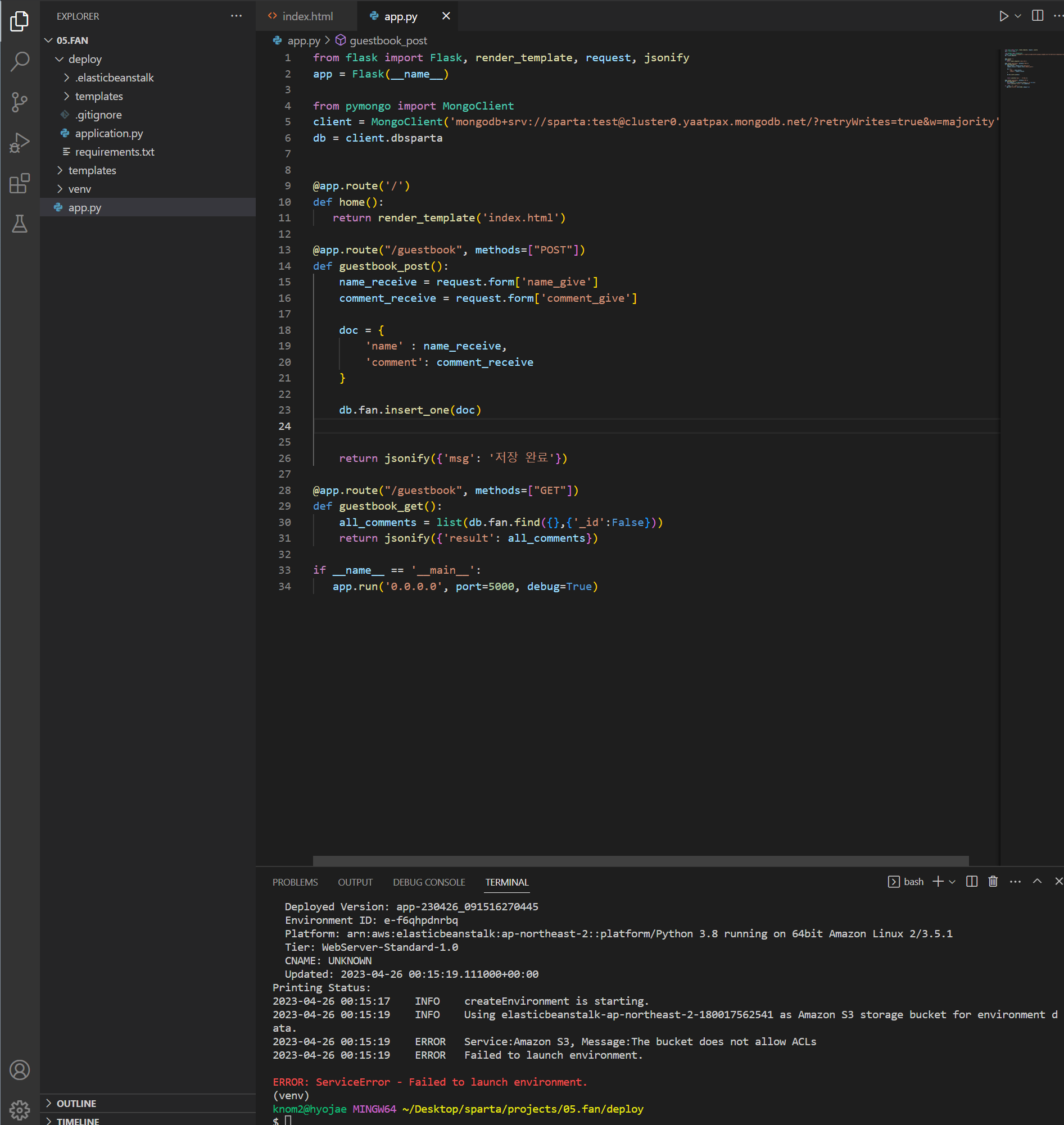Click guestbook_post breadcrumb symbol

[x=388, y=40]
